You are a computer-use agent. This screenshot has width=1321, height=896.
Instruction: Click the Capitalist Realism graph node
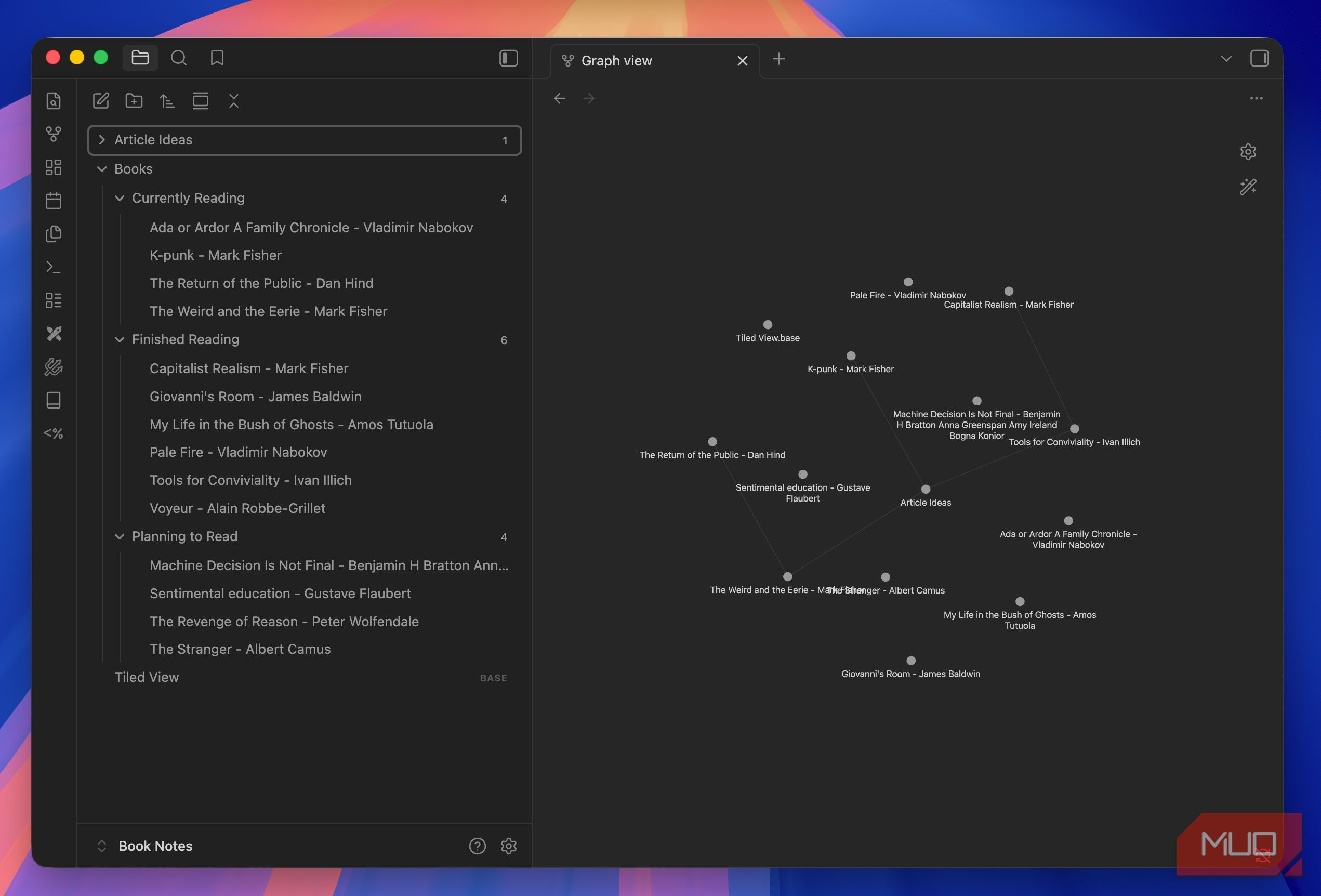click(1008, 291)
